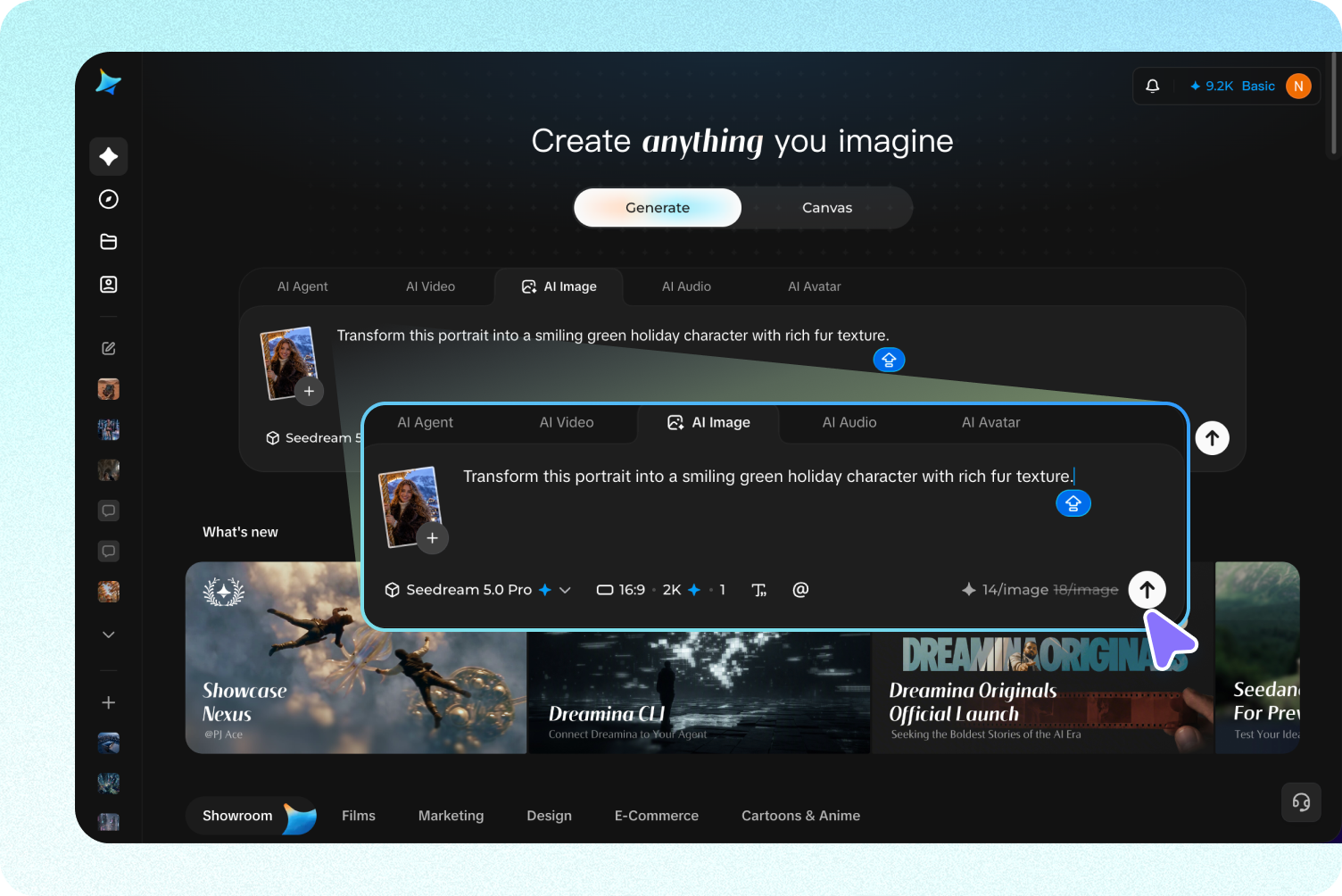The image size is (1342, 896).
Task: Open the folder Assets icon in the sidebar
Action: click(x=109, y=242)
